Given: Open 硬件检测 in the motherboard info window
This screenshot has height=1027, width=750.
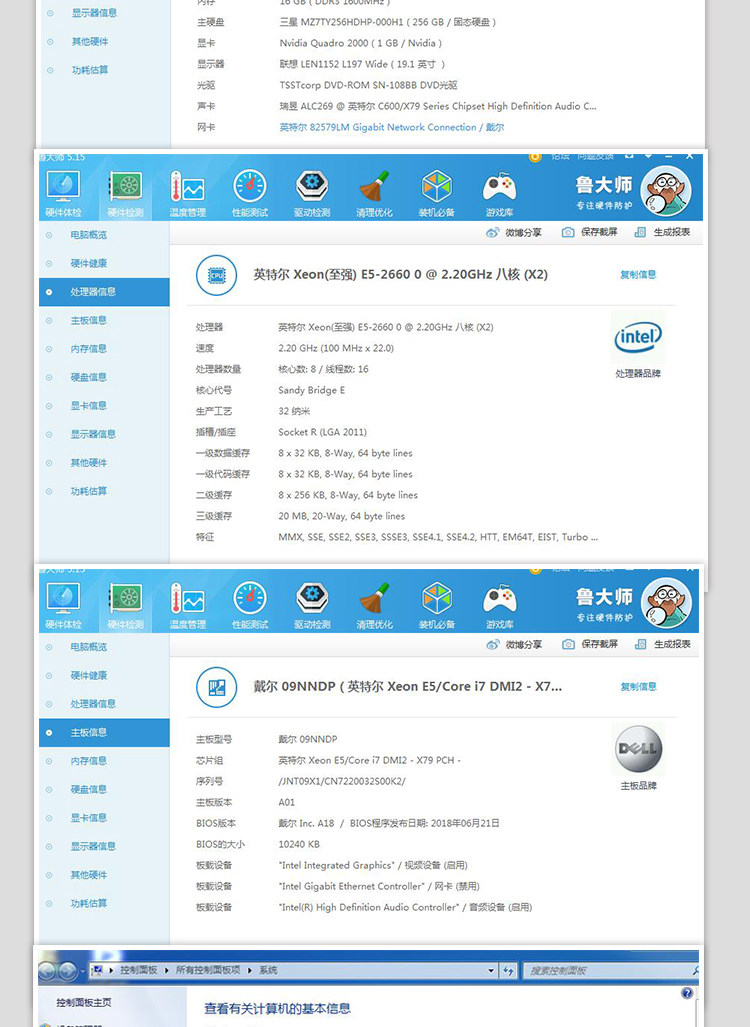Looking at the screenshot, I should pos(126,605).
